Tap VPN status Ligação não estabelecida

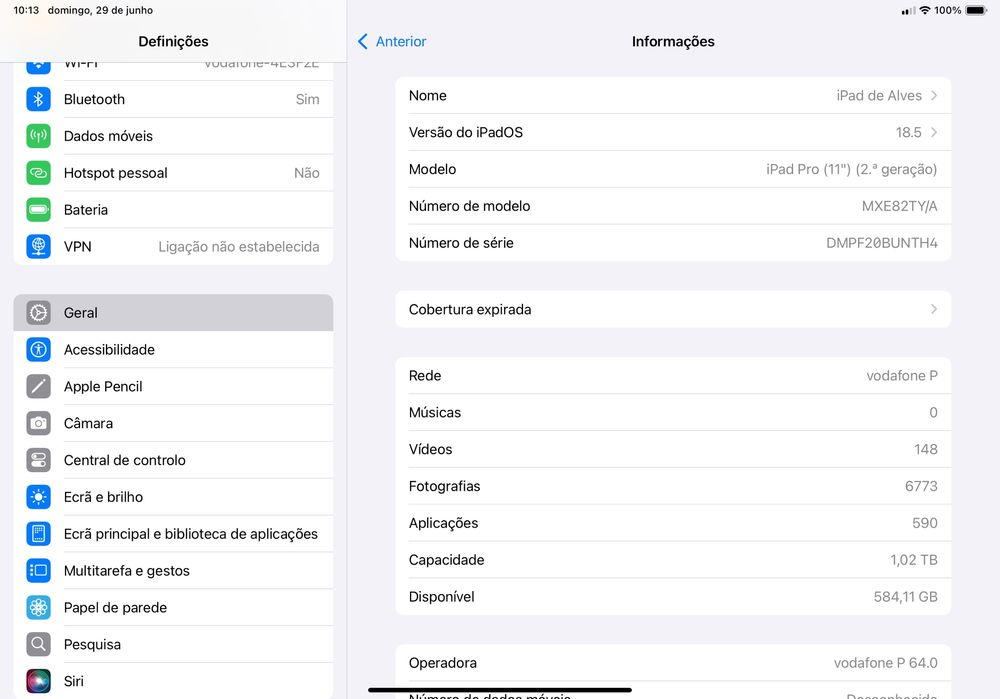click(239, 247)
